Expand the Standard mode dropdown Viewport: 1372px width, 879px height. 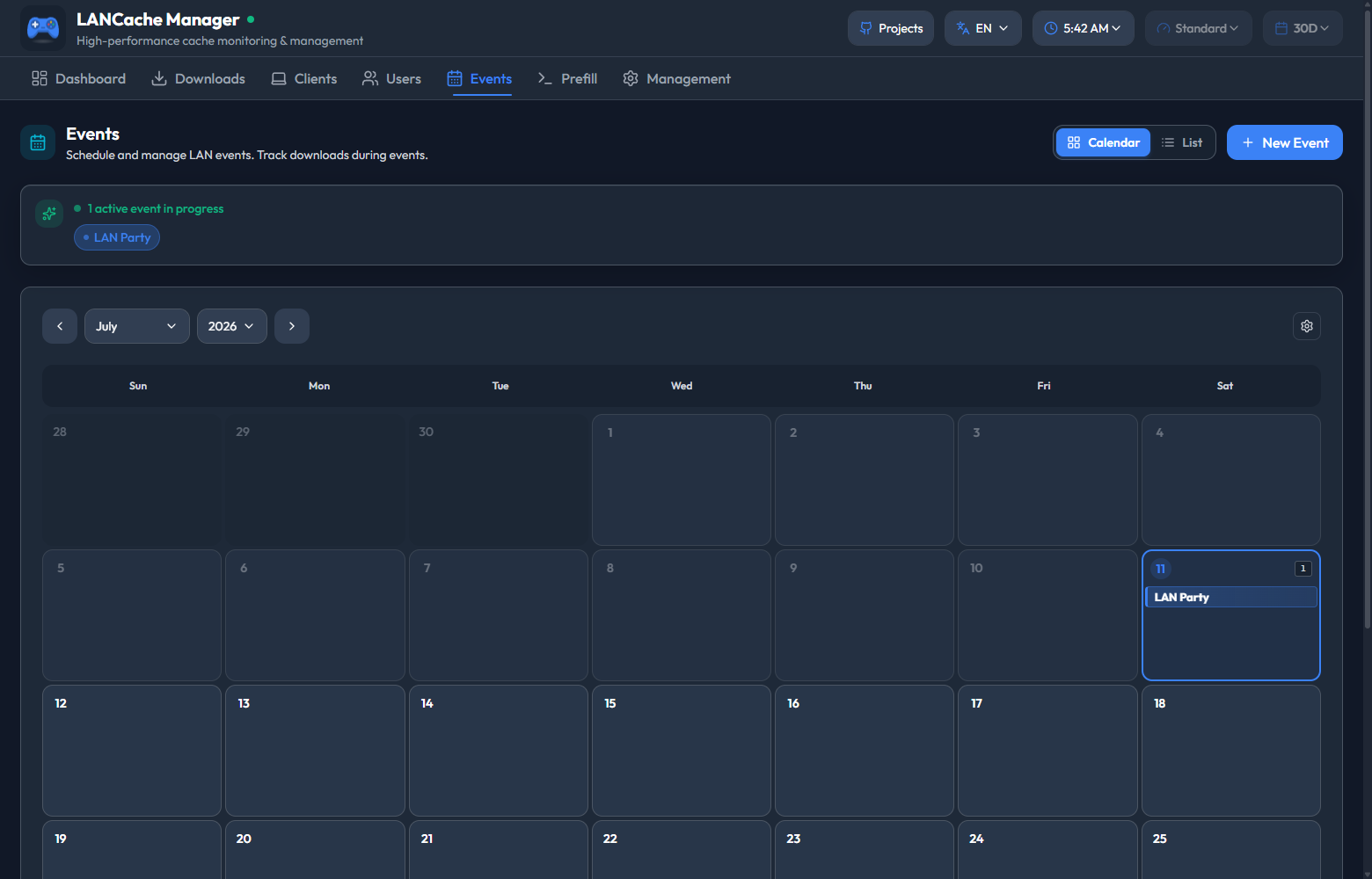(x=1199, y=28)
